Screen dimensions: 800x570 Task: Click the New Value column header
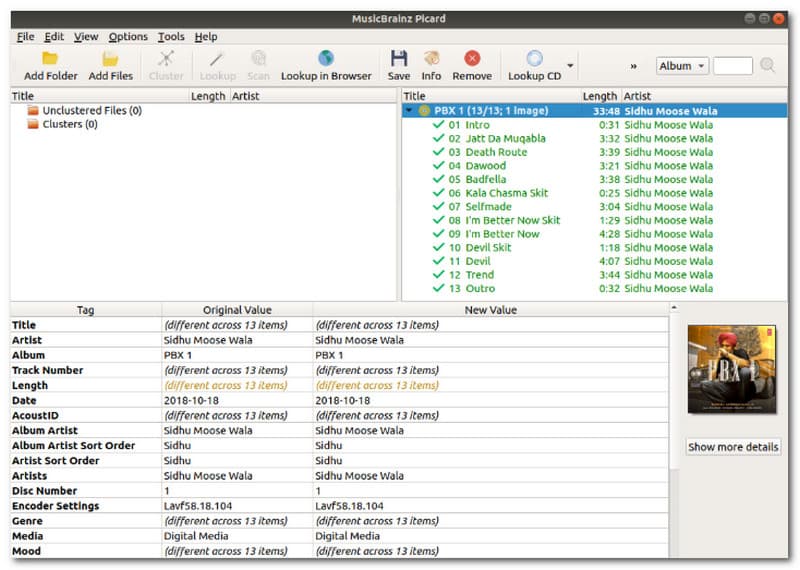[490, 310]
